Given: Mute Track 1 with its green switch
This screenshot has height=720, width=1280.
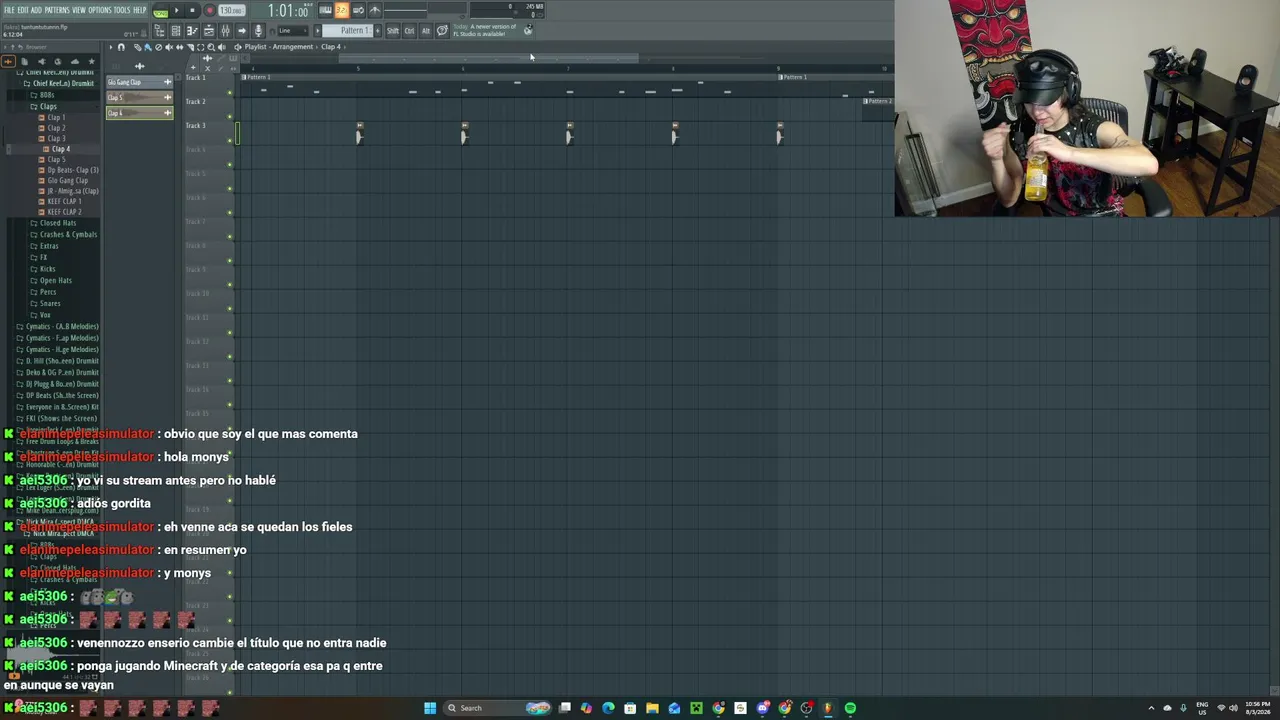Looking at the screenshot, I should point(229,91).
